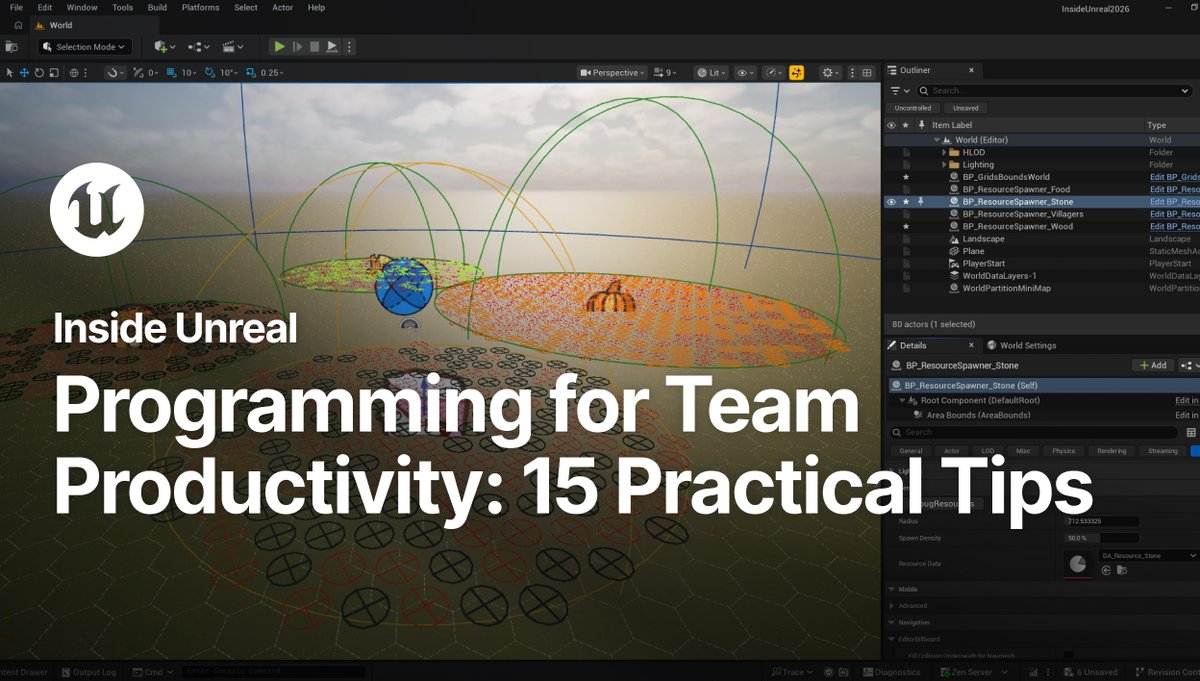
Task: Activate the Translate (move) gizmo tool
Action: pyautogui.click(x=24, y=73)
